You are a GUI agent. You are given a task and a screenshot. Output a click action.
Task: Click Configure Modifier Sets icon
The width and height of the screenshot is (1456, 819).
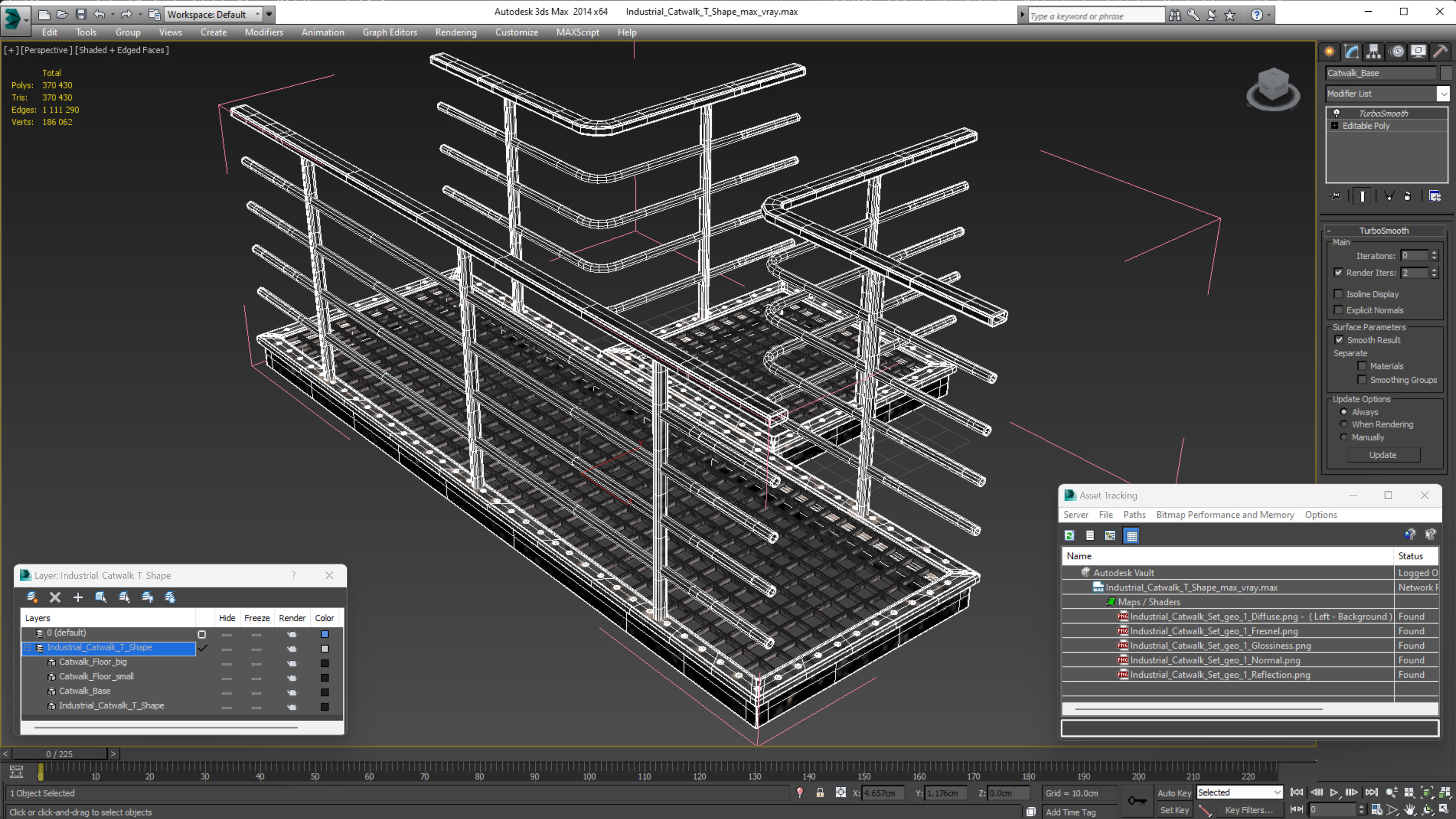pos(1435,196)
